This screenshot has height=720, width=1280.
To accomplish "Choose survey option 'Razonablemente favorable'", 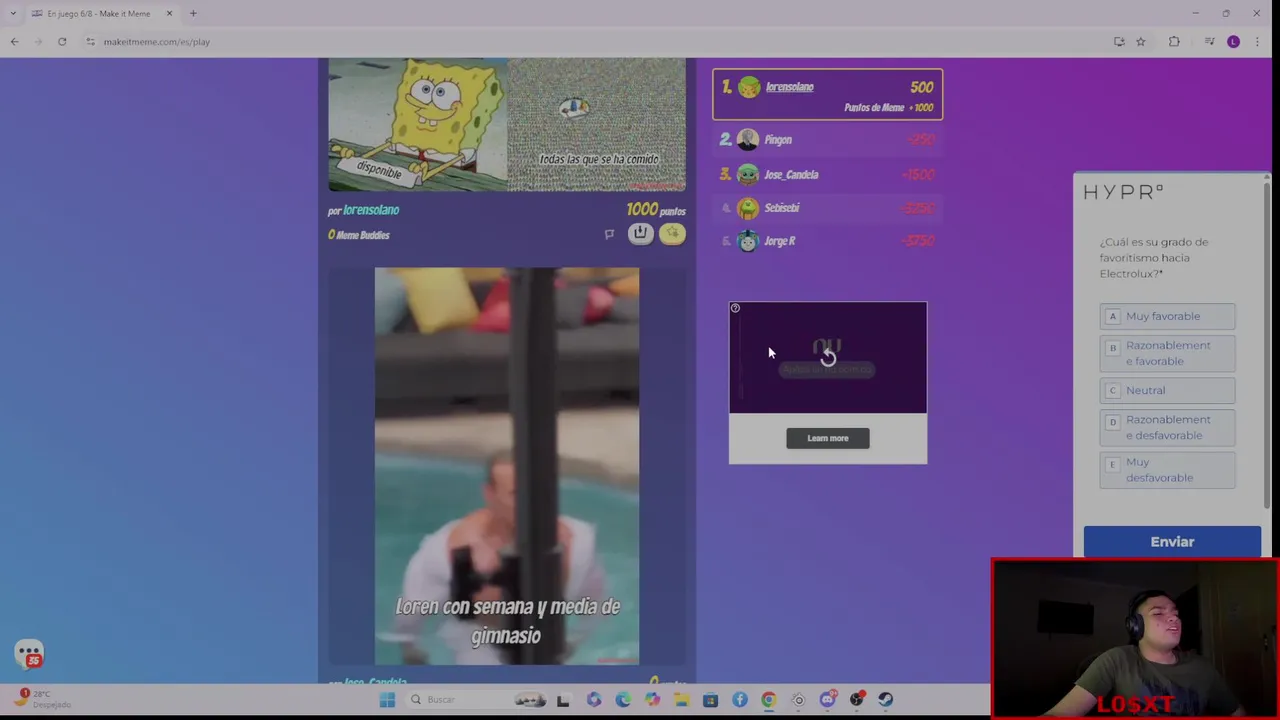I will coord(1167,353).
